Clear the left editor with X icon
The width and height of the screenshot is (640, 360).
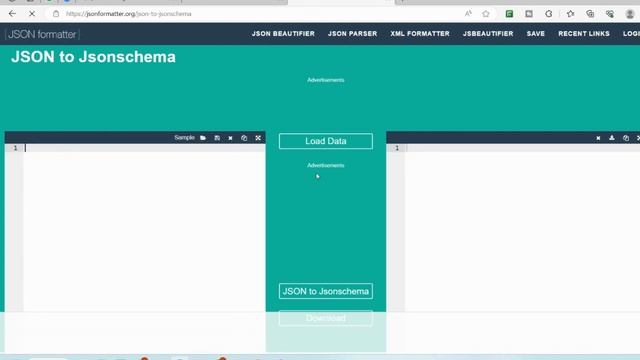(230, 138)
